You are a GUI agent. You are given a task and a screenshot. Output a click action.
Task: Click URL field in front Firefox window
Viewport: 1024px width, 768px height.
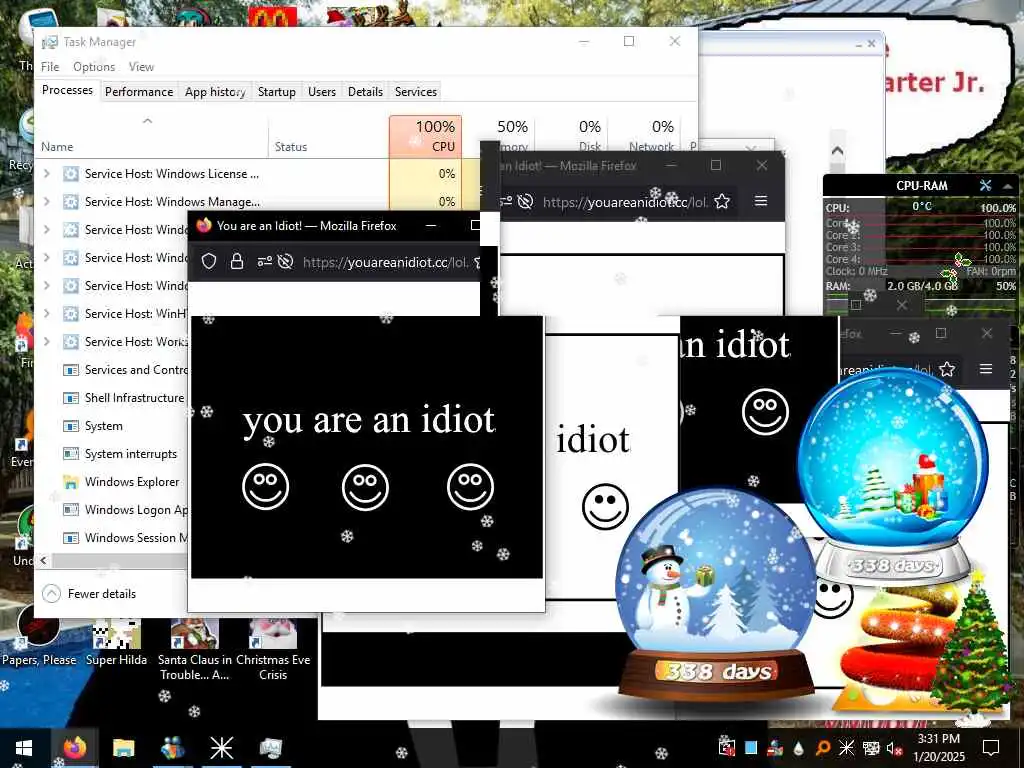pos(385,262)
